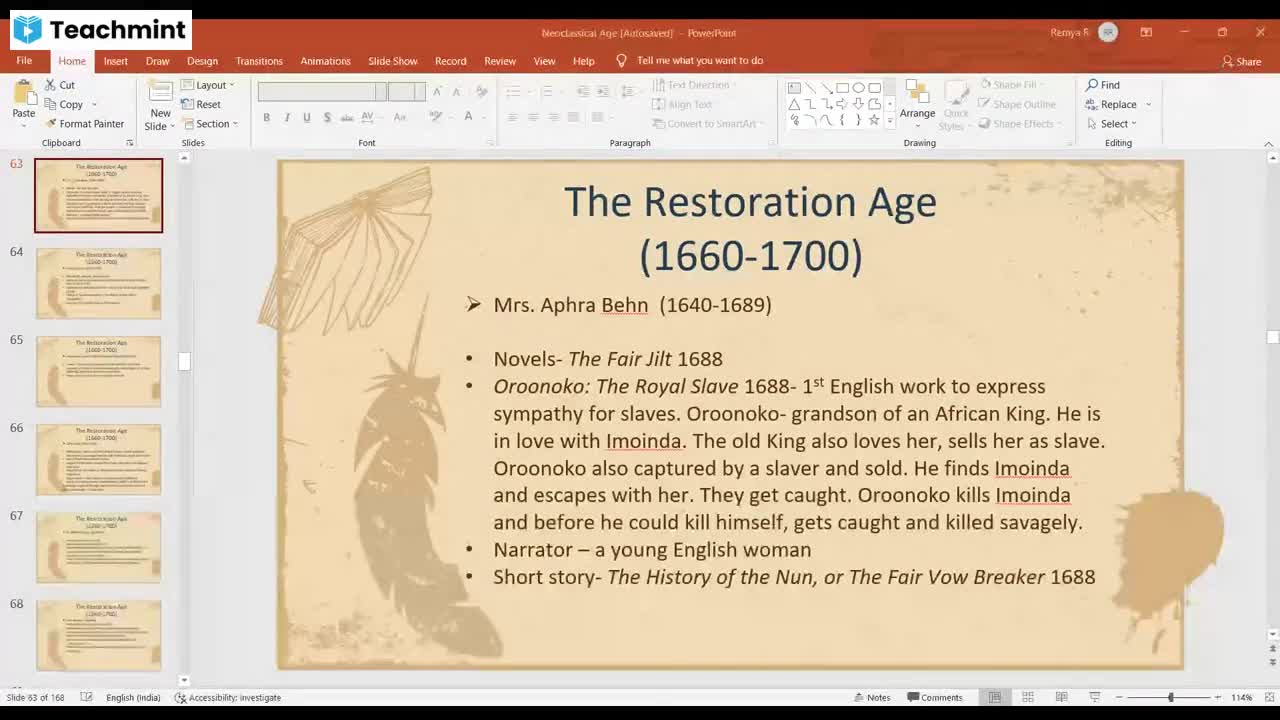Viewport: 1280px width, 720px height.
Task: Toggle Strikethrough formatting
Action: pos(347,117)
